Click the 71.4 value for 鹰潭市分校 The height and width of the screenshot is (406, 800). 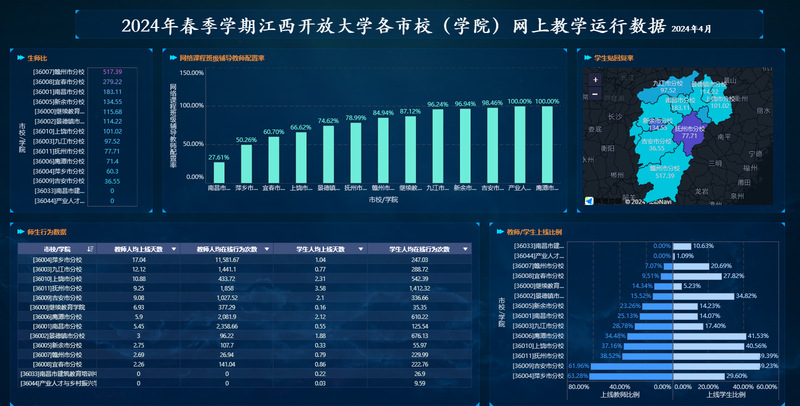[112, 161]
